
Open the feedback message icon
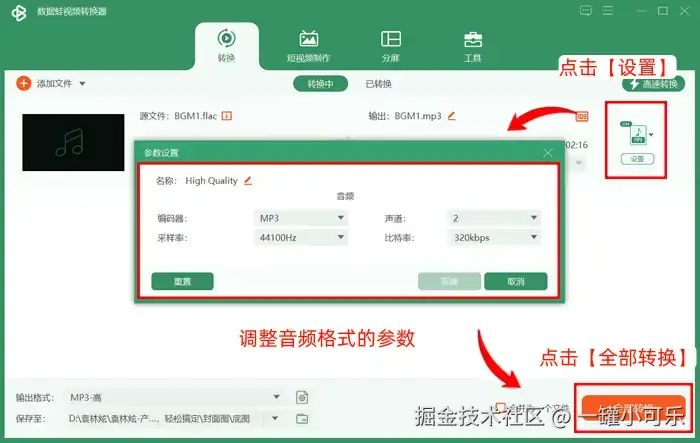coord(586,11)
